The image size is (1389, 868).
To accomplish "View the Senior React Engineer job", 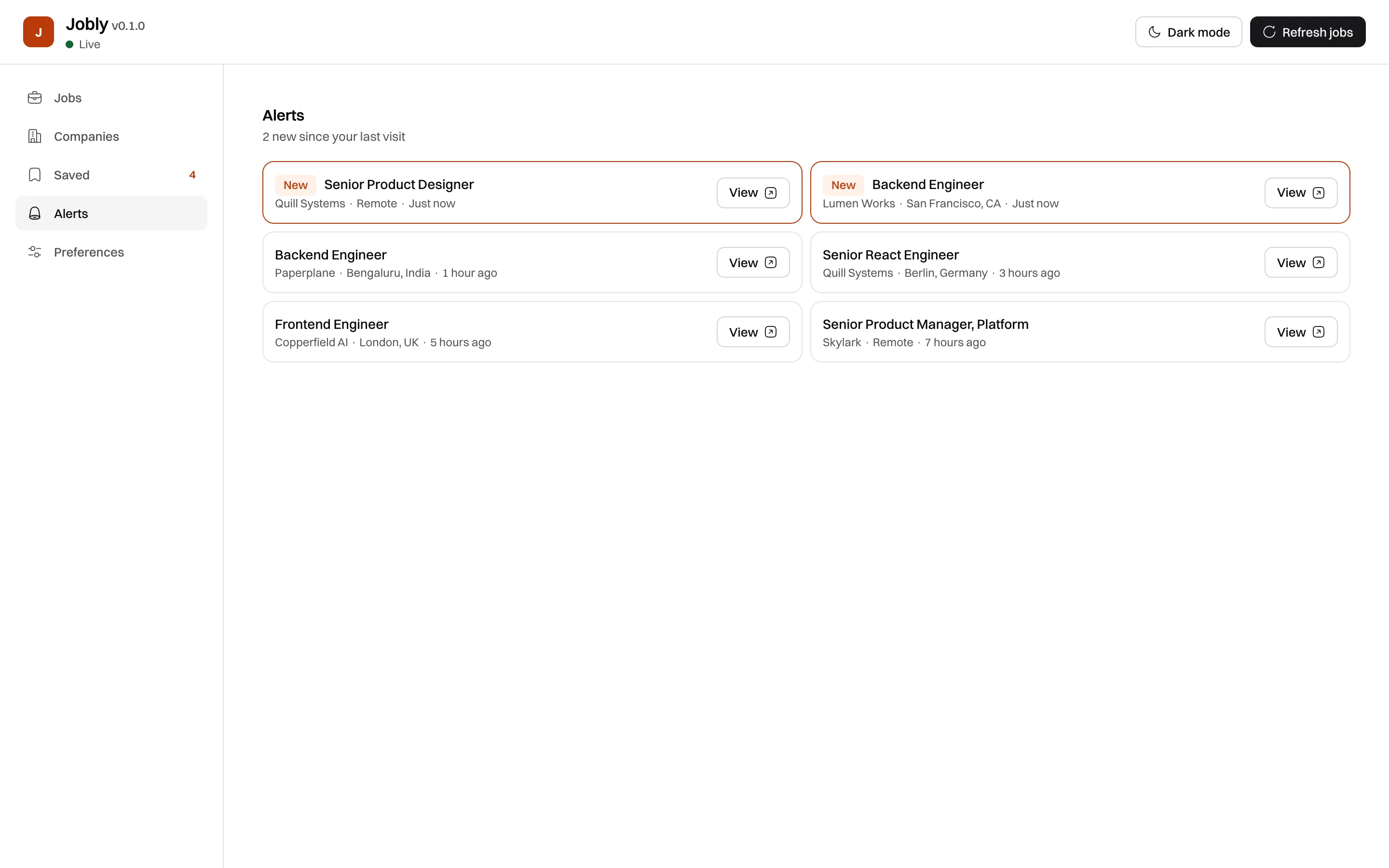I will 1301,262.
